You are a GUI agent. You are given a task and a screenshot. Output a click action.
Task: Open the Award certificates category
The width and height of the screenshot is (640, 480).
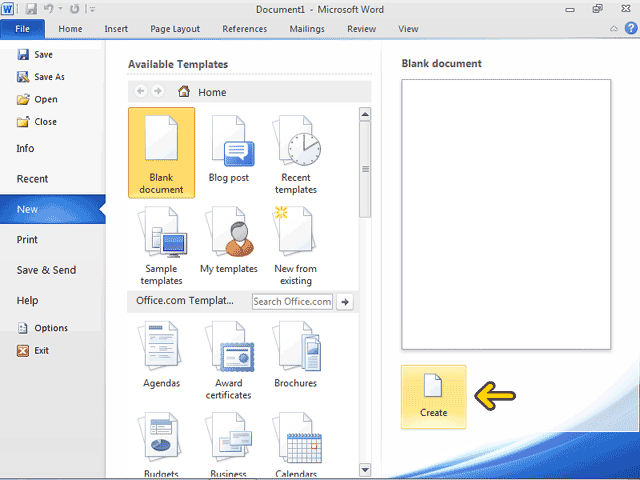pos(229,360)
